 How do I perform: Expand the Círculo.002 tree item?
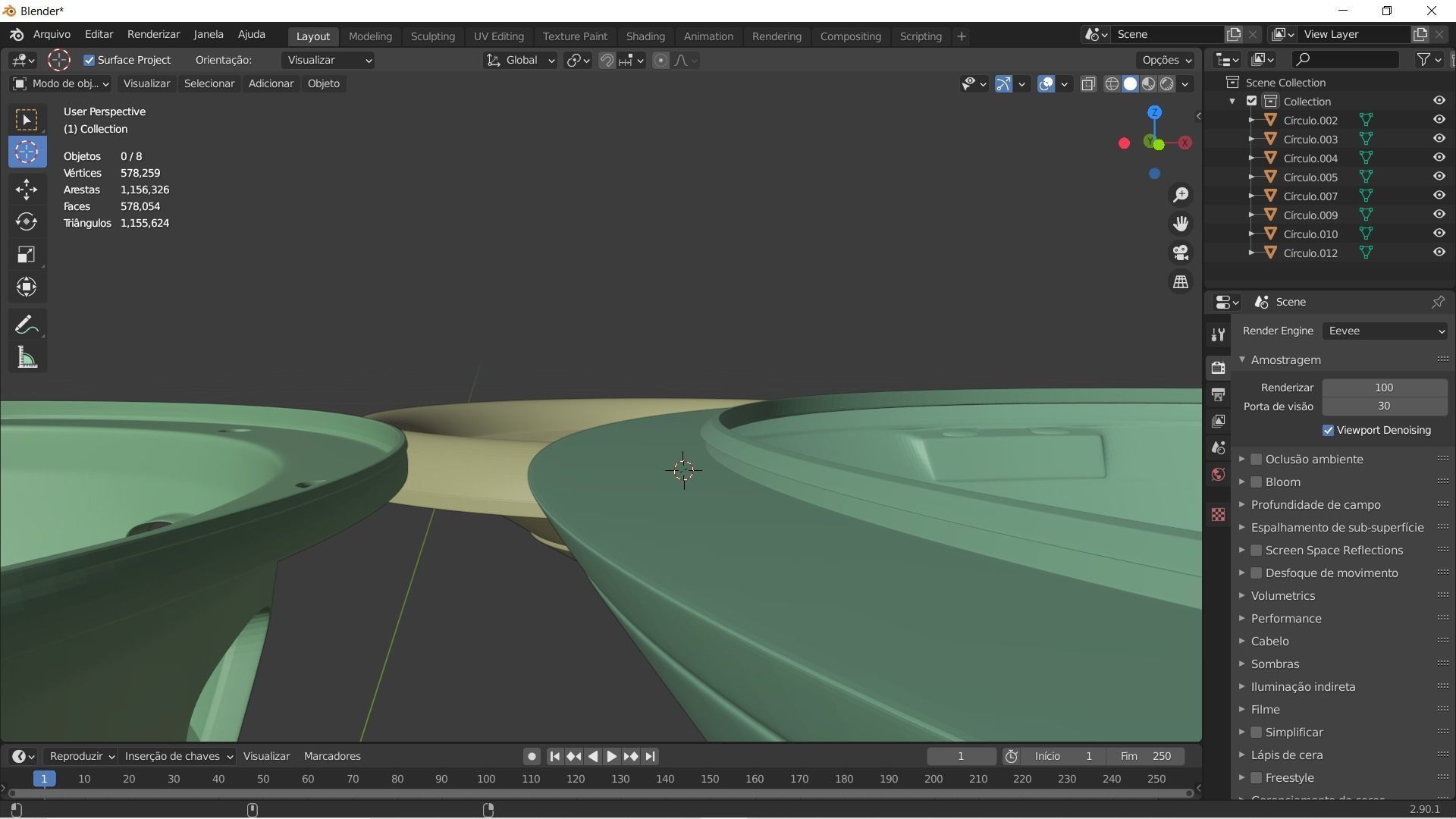pos(1251,120)
